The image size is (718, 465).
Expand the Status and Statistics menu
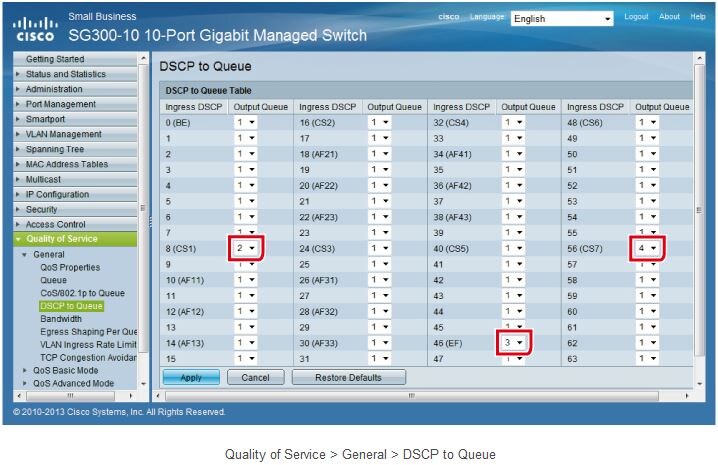point(65,74)
